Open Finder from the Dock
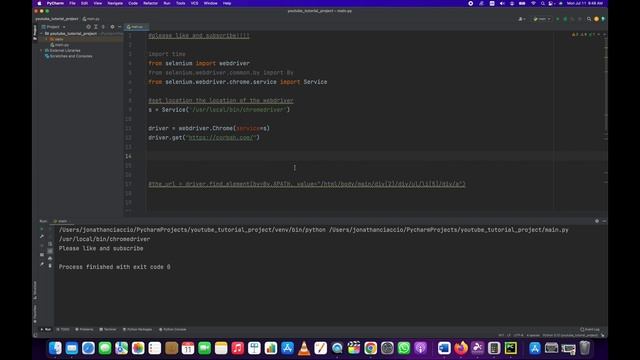The image size is (640, 360). (x=55, y=348)
